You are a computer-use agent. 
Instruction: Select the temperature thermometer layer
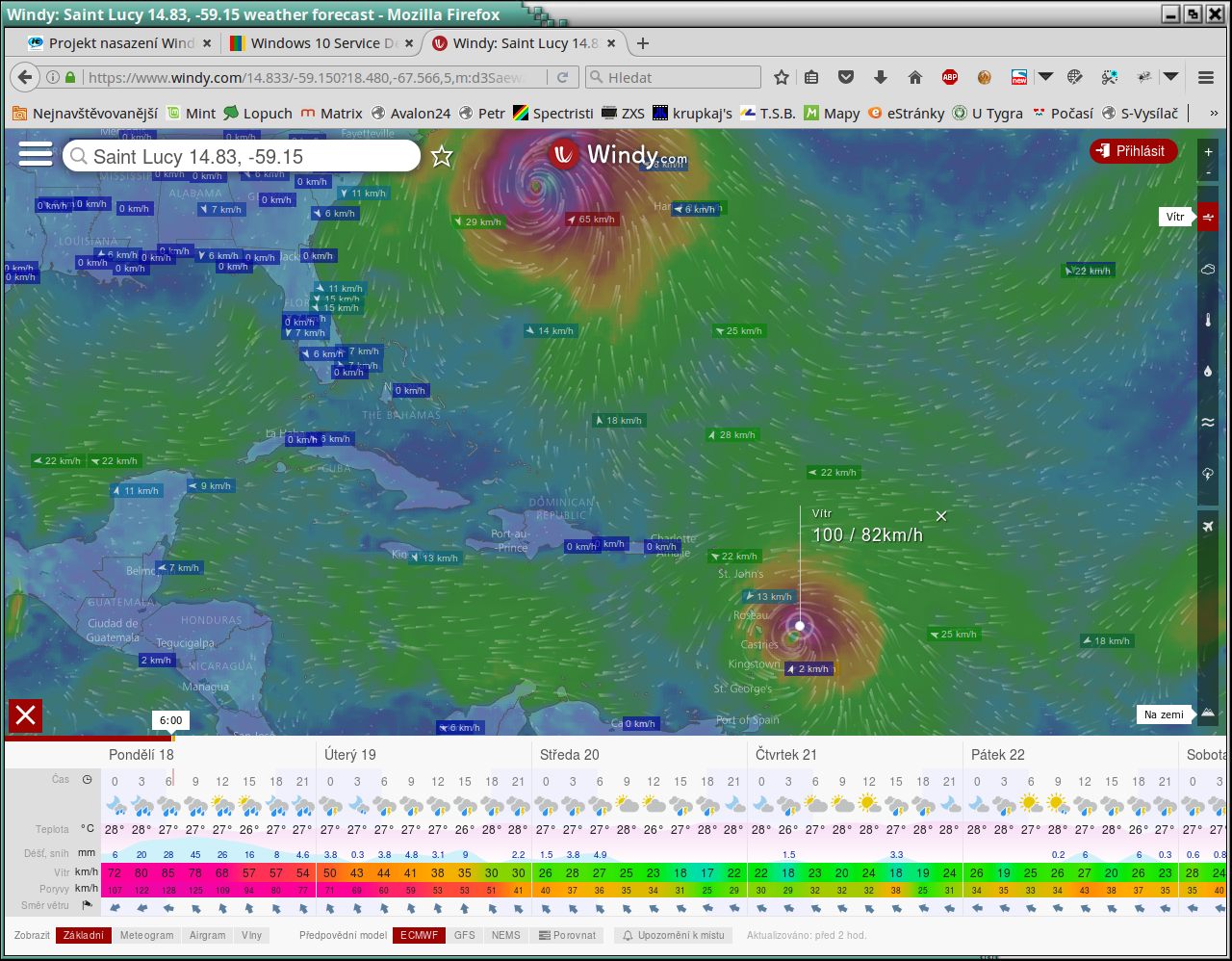tap(1209, 321)
